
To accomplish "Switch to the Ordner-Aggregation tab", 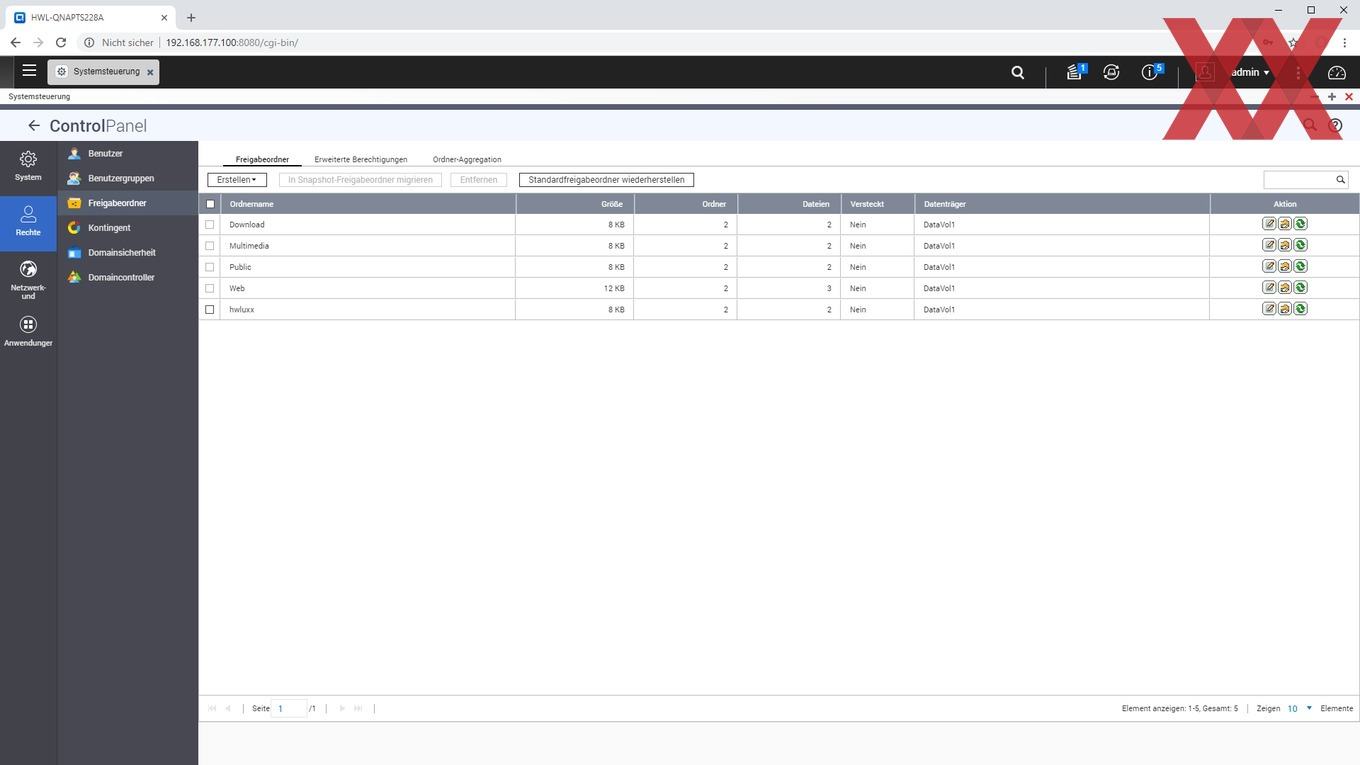I will 467,159.
